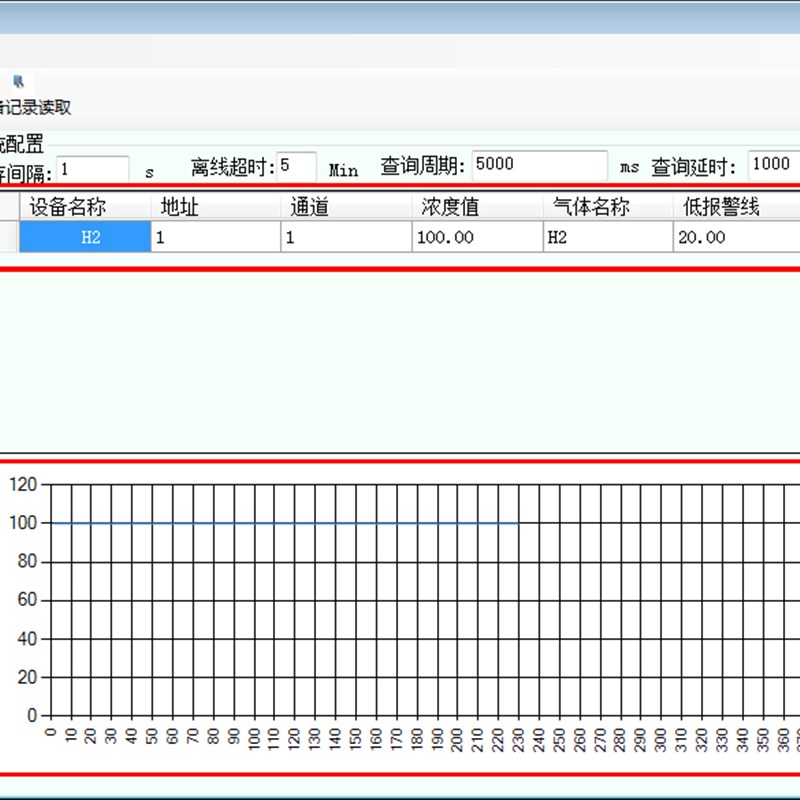Viewport: 800px width, 800px height.
Task: Sort by the 设备名称 column header
Action: coord(85,207)
